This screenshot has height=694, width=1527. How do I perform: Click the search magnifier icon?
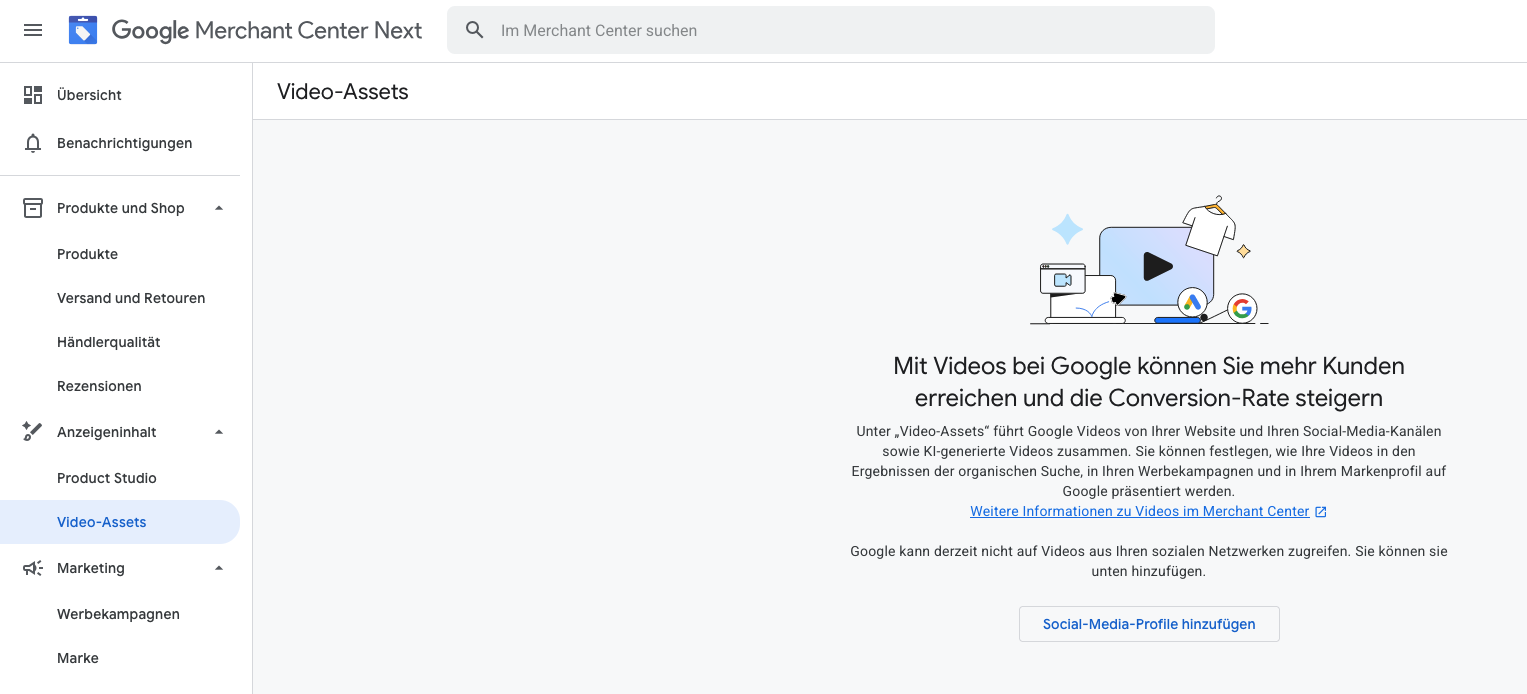tap(475, 30)
